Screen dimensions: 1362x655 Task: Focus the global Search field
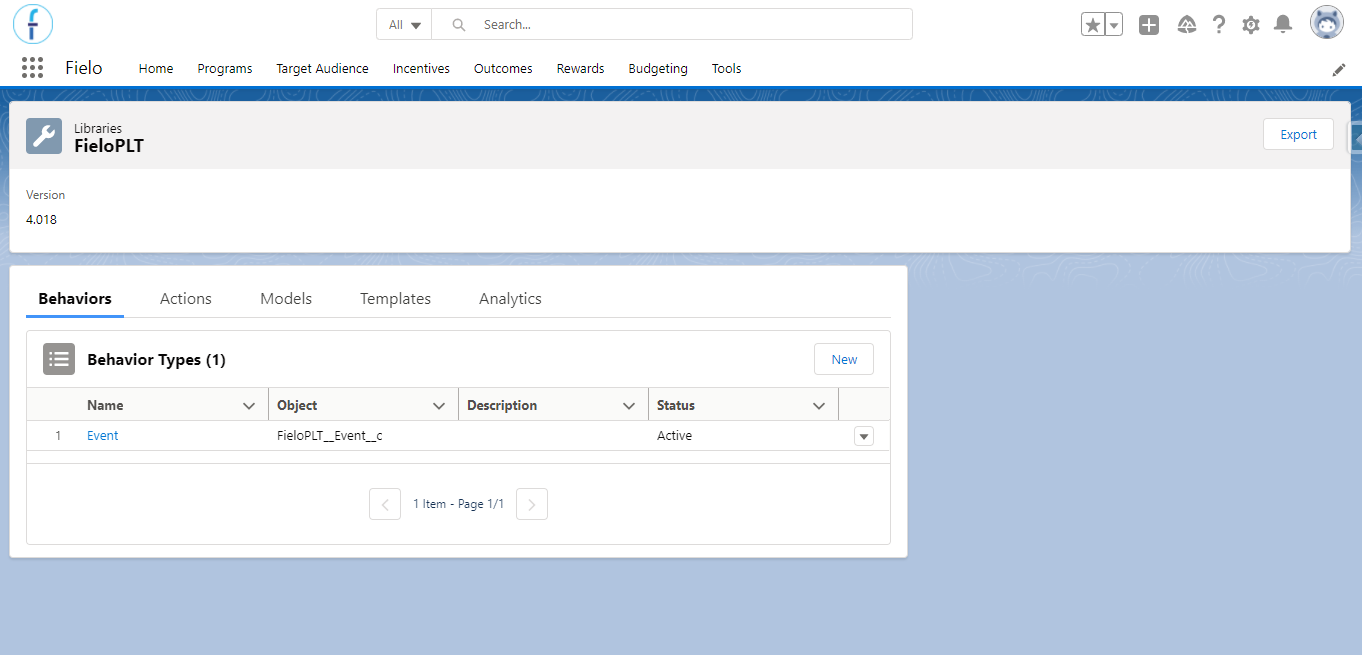(x=672, y=25)
